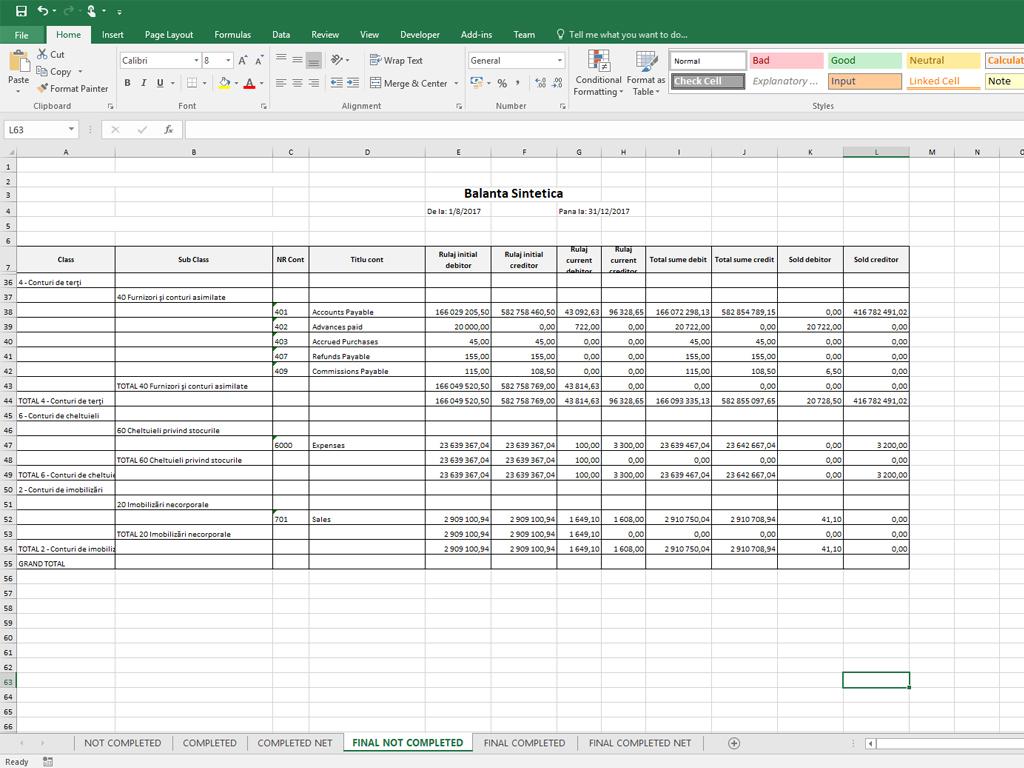Apply the Input cell style

[x=865, y=81]
